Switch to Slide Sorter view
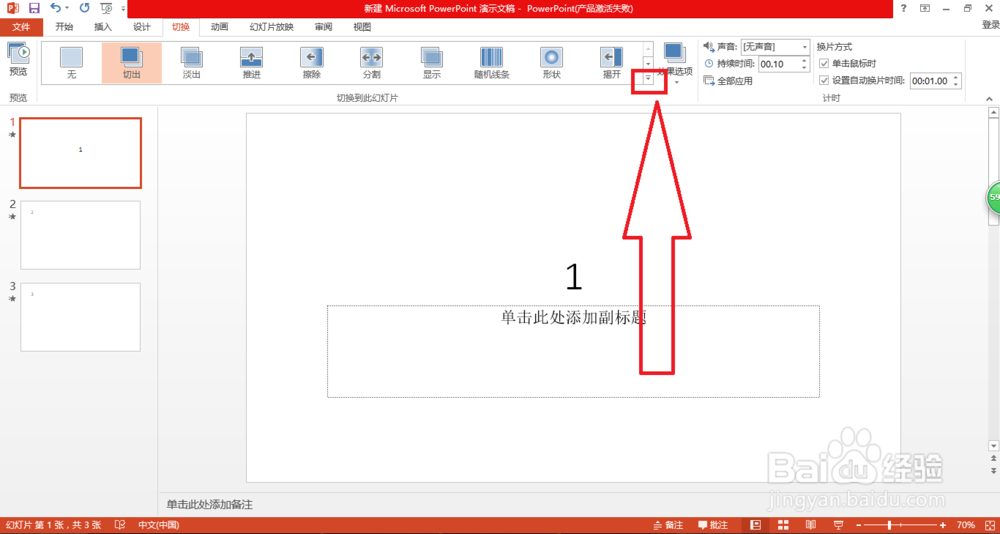 click(783, 525)
